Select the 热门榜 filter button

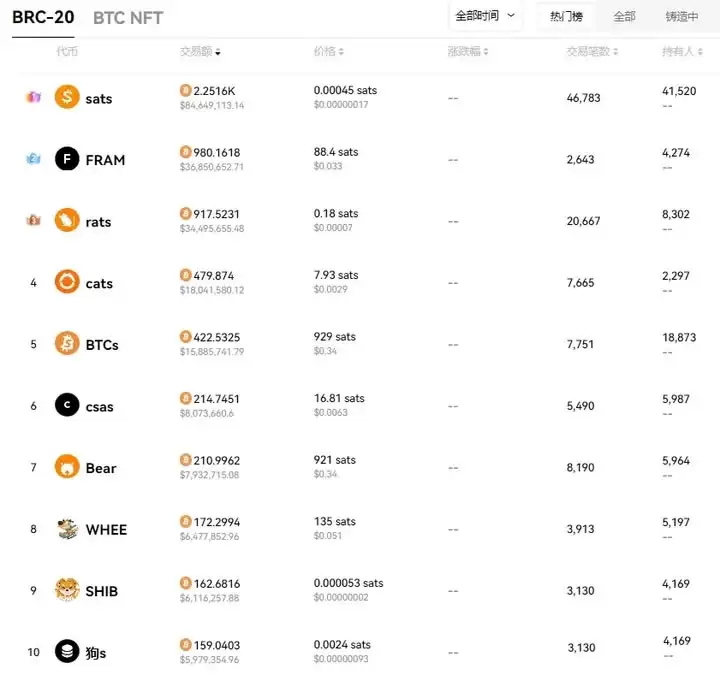[566, 16]
